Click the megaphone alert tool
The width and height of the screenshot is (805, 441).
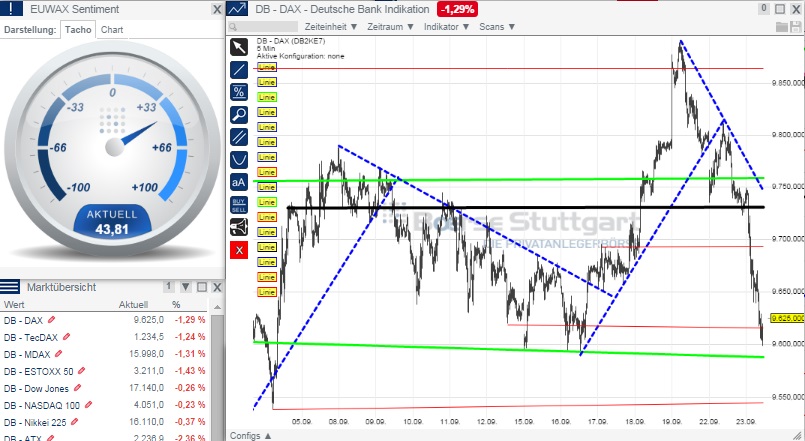click(x=239, y=227)
